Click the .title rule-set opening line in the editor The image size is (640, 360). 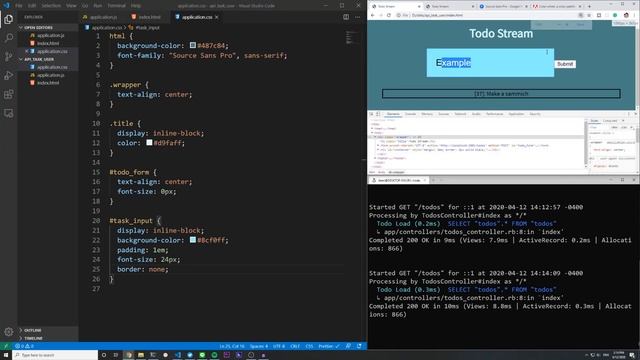pos(125,123)
